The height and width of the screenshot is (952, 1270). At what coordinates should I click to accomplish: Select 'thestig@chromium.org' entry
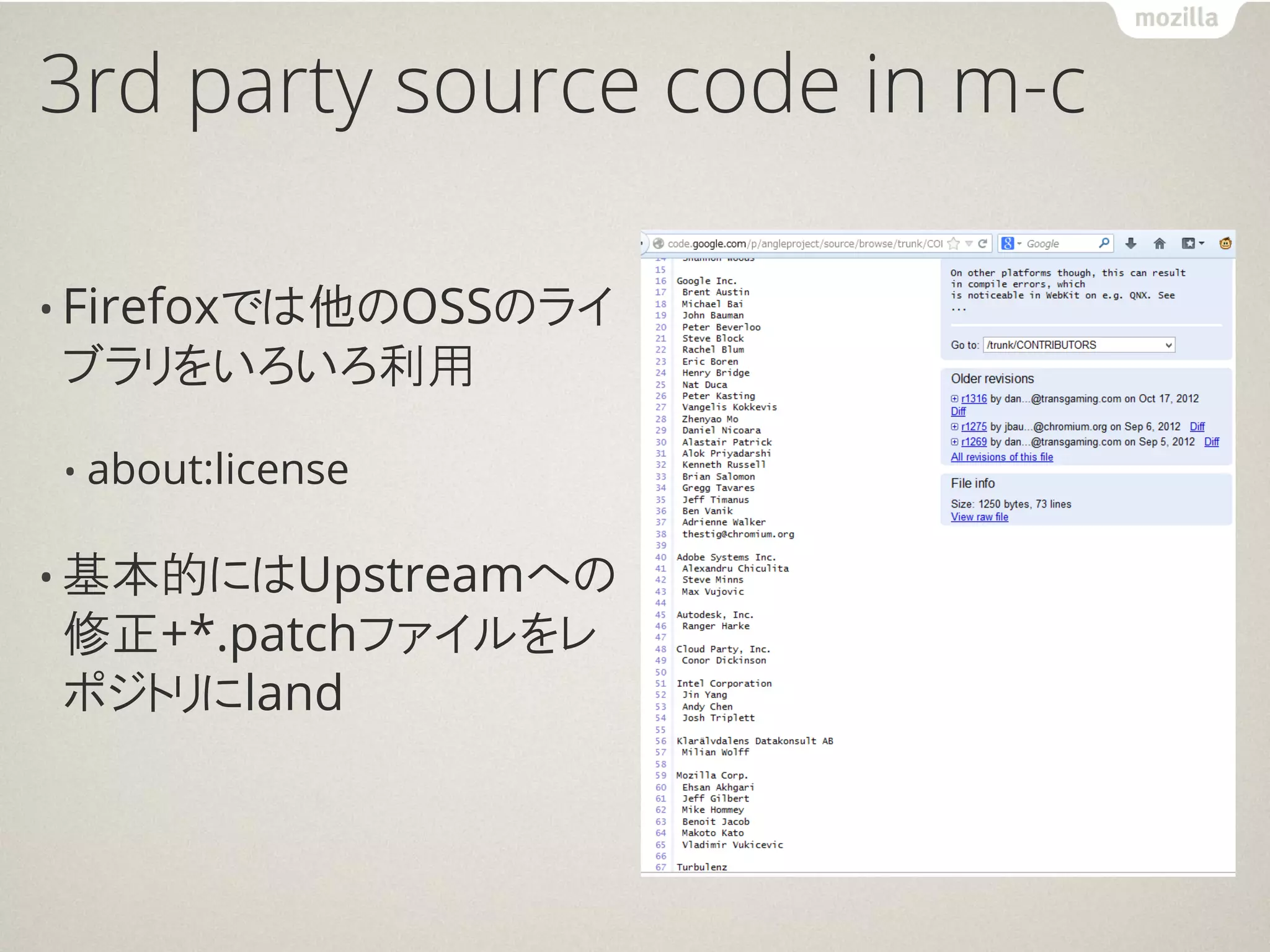pyautogui.click(x=738, y=534)
